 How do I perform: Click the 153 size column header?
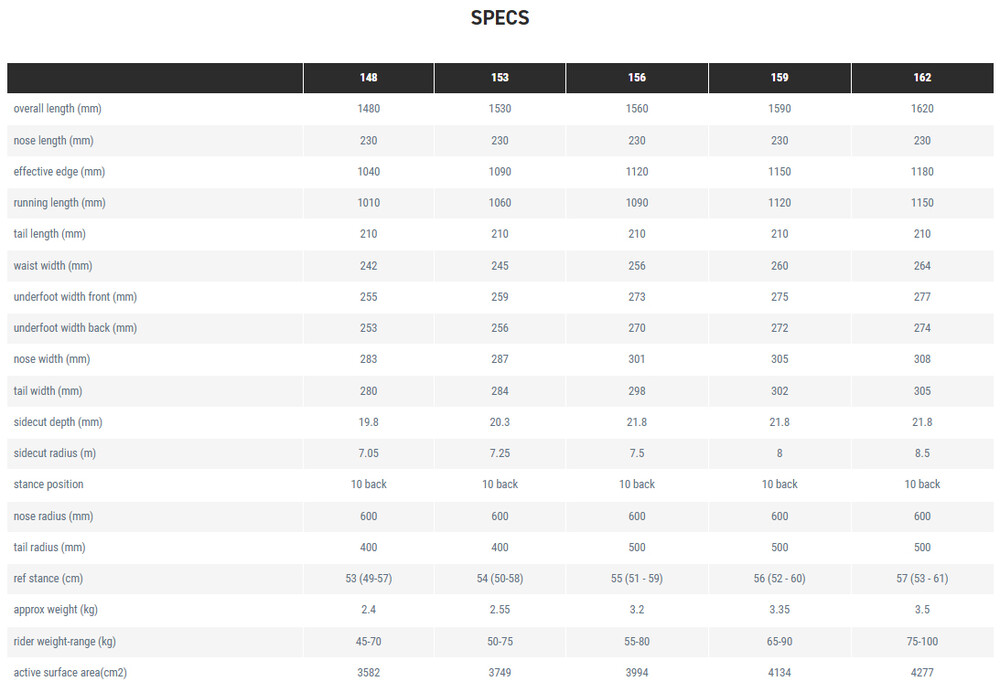pyautogui.click(x=500, y=78)
